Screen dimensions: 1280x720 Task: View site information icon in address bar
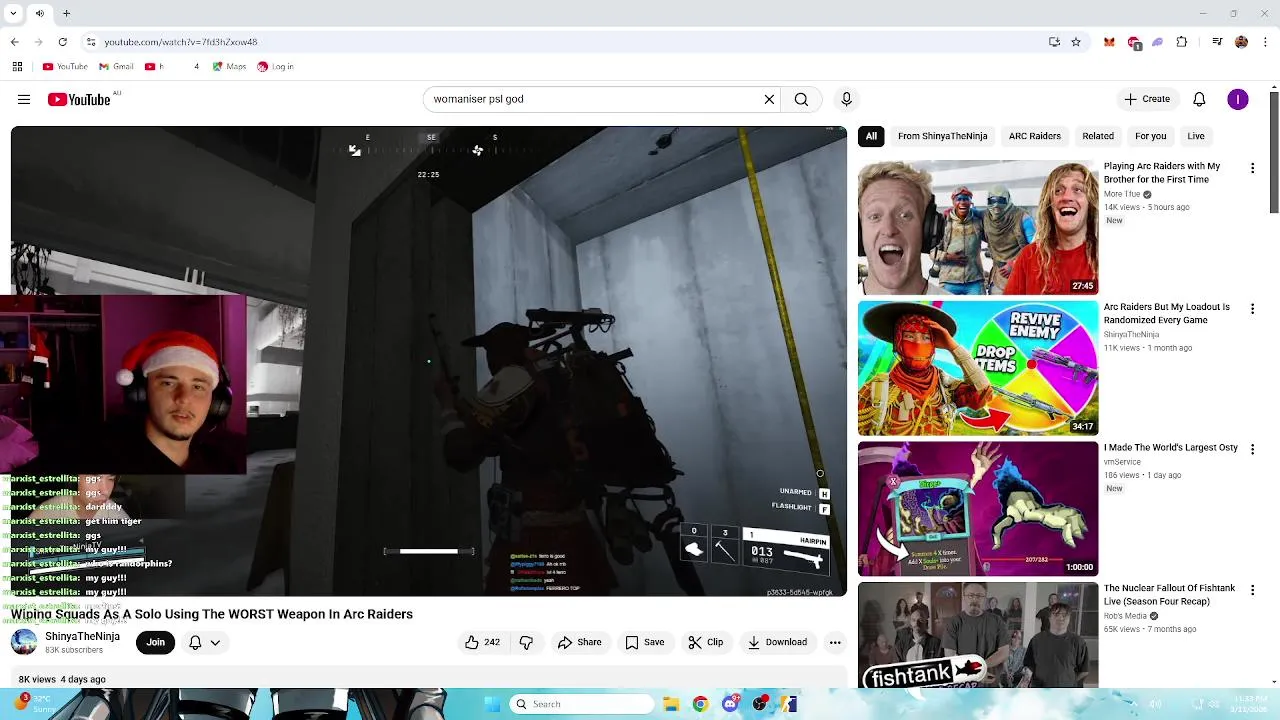(90, 42)
